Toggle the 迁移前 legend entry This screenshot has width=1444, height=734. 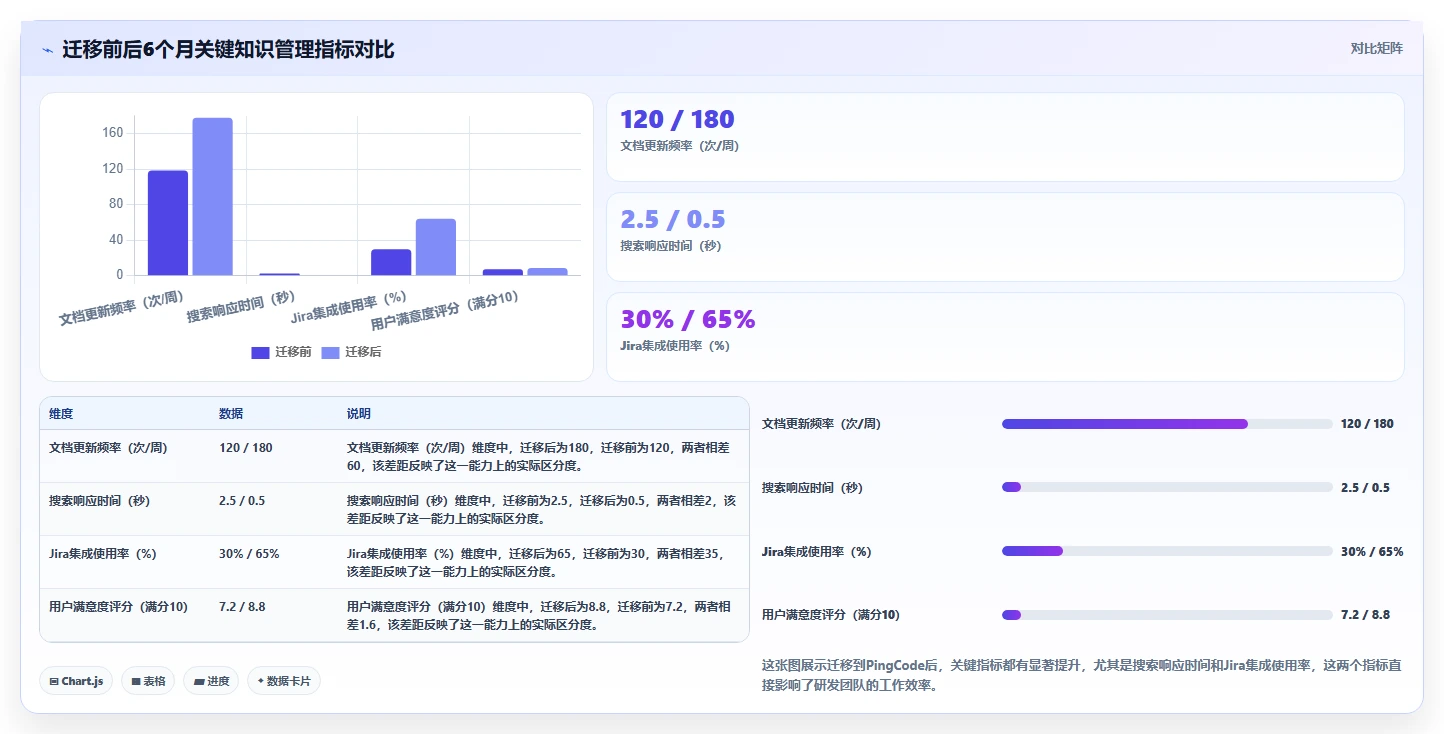point(281,352)
